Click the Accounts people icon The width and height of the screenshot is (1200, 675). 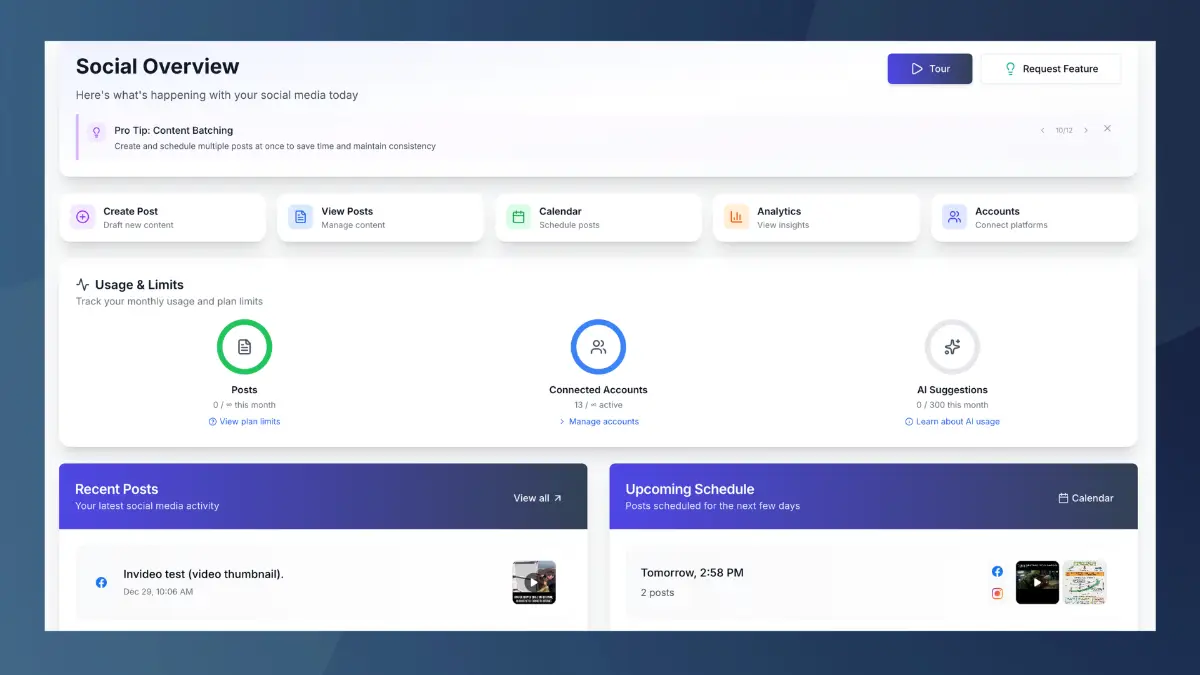point(954,217)
